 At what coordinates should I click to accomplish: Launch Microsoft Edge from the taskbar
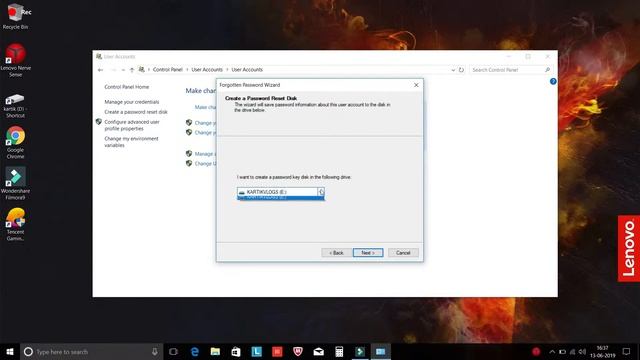coord(195,351)
